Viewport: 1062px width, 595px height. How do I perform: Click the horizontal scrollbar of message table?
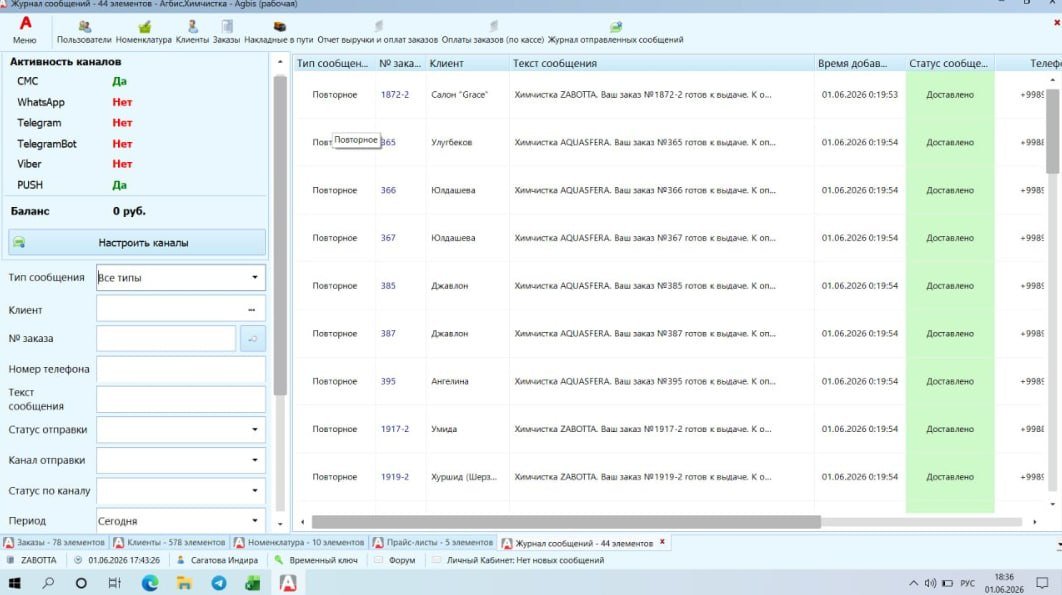[566, 522]
